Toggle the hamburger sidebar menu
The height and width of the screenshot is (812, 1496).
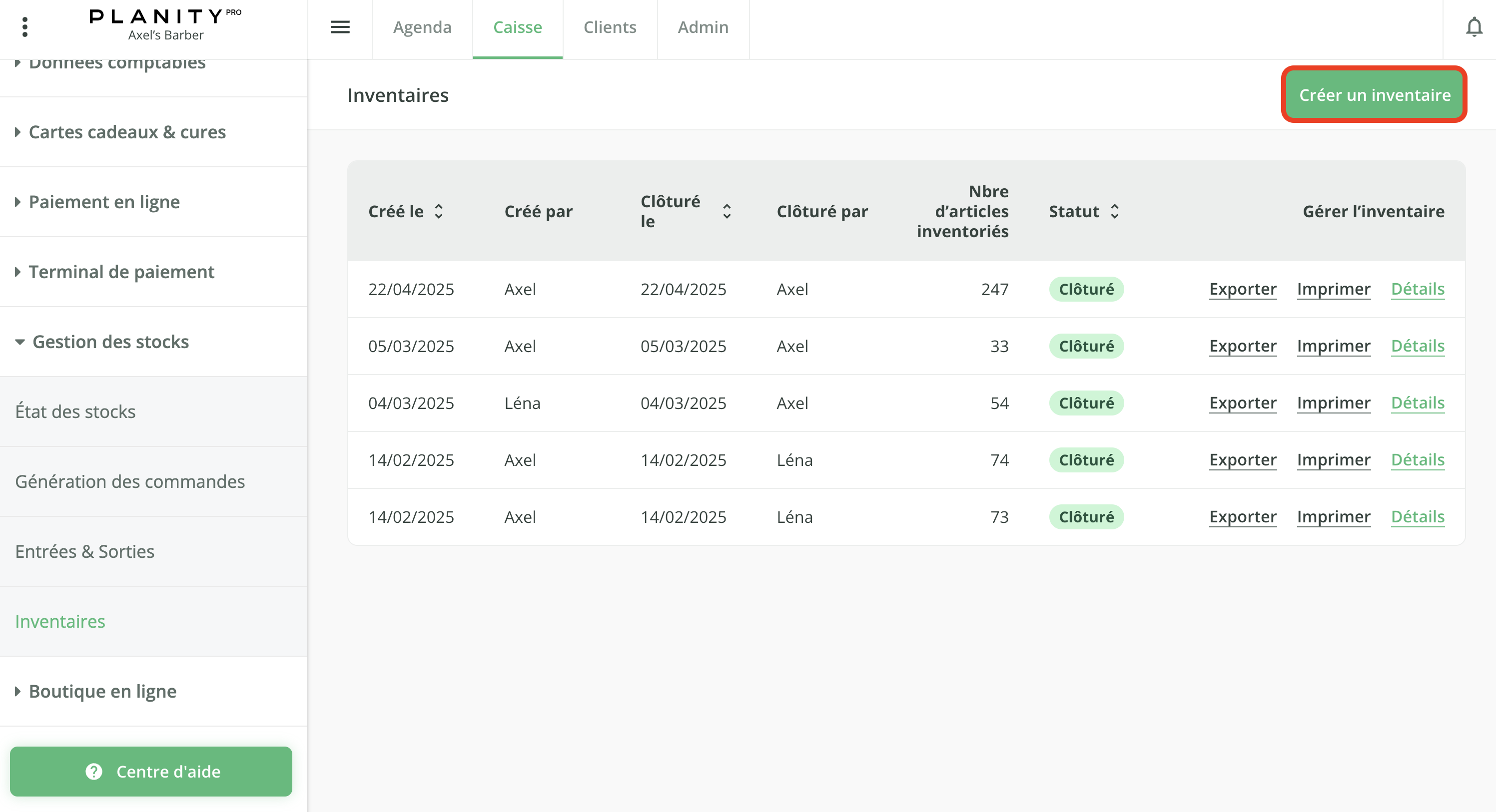coord(340,27)
